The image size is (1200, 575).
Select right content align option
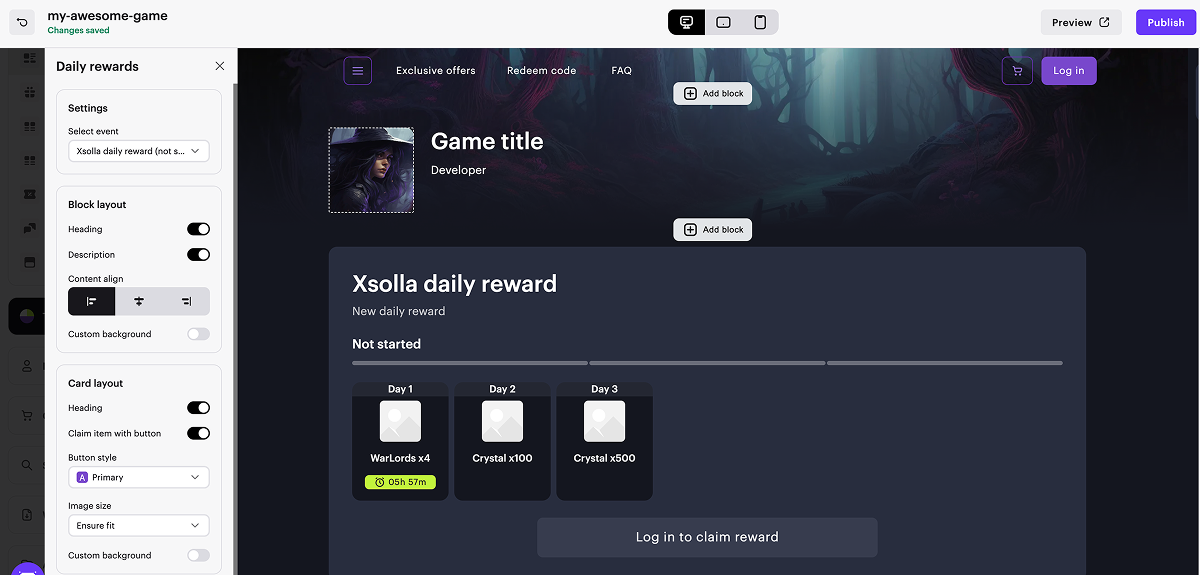click(x=186, y=301)
